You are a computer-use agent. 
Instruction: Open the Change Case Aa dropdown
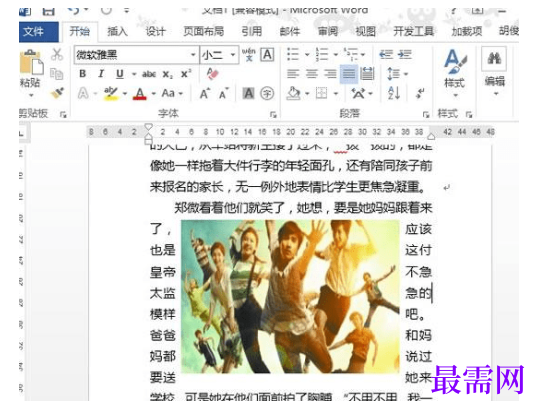pyautogui.click(x=172, y=93)
